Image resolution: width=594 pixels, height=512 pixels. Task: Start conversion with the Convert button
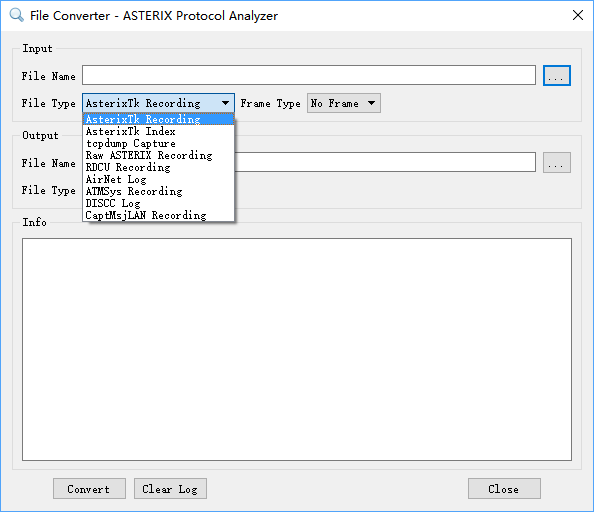(x=89, y=489)
